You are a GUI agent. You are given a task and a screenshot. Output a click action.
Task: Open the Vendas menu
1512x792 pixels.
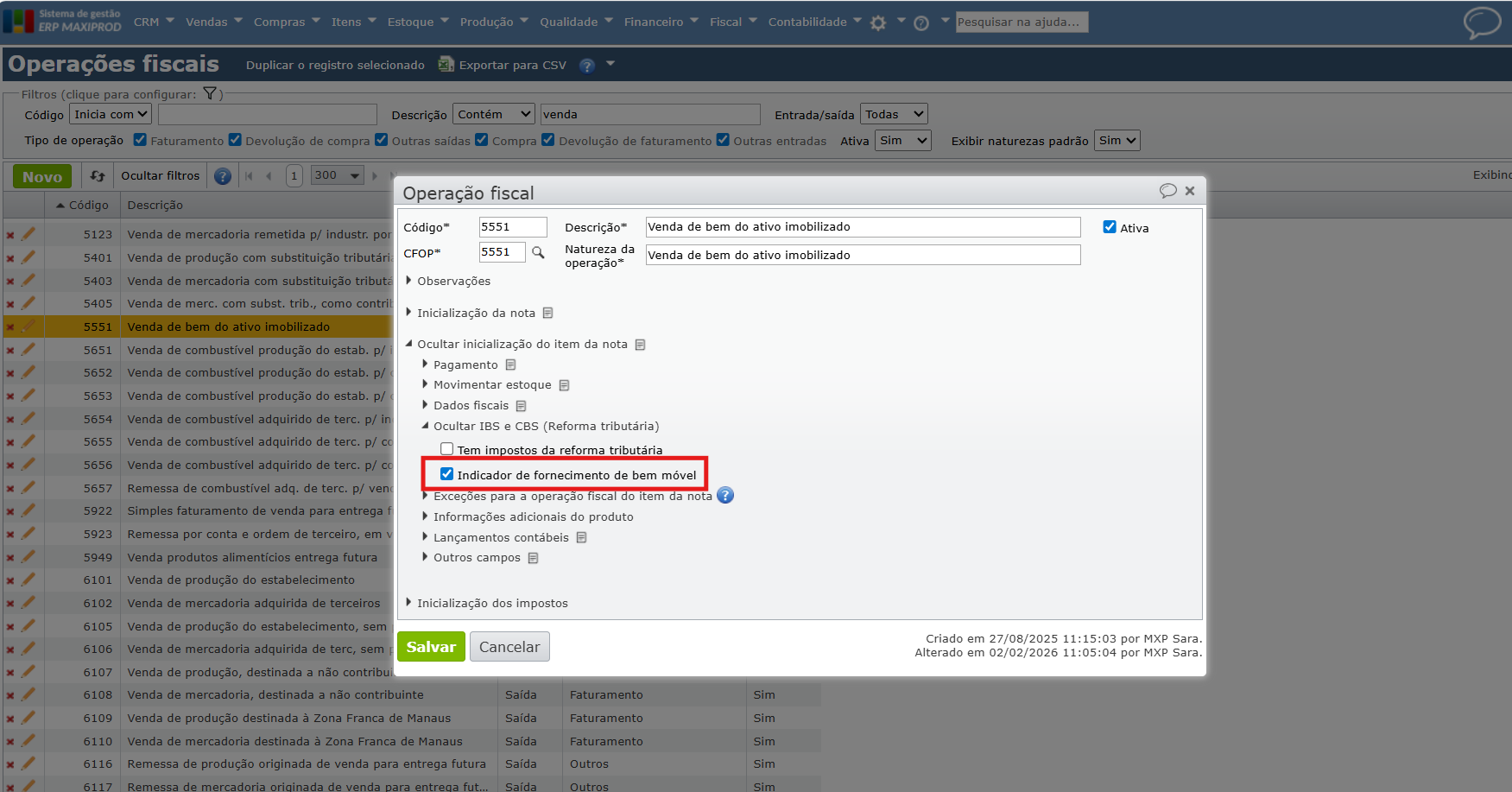214,22
